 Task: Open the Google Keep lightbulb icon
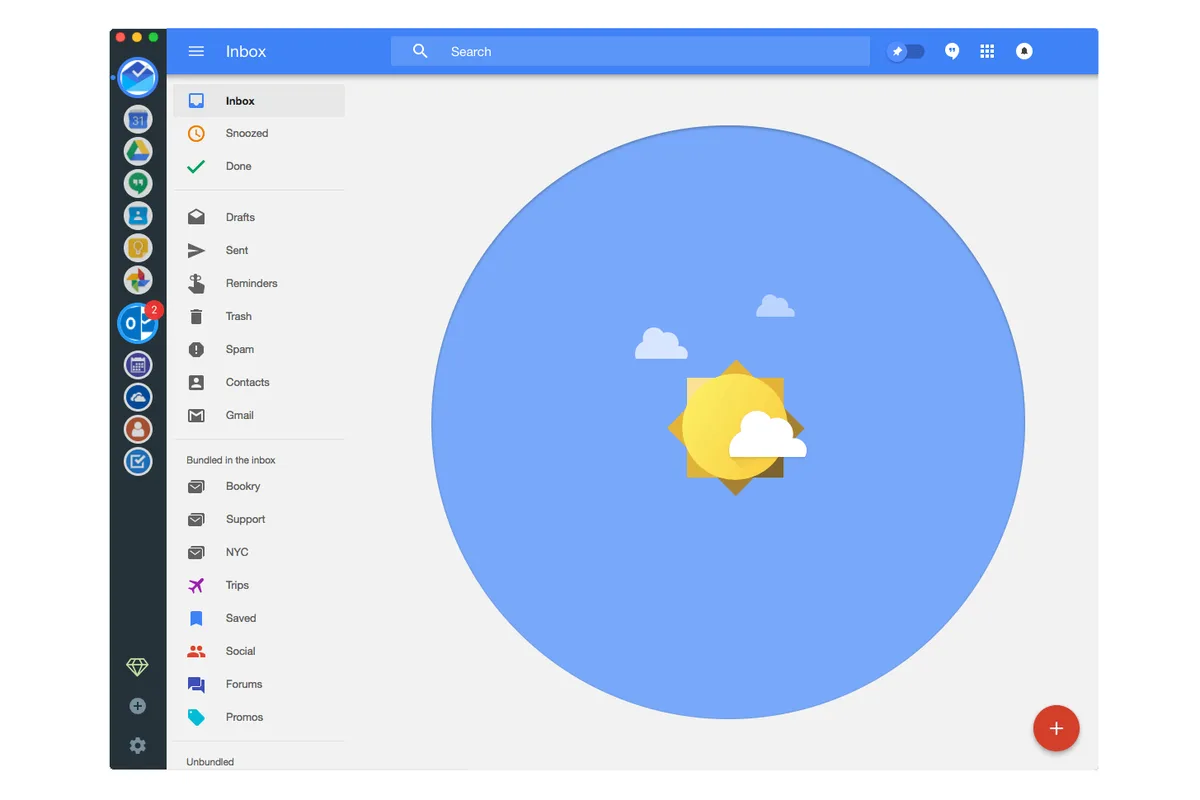coord(138,247)
